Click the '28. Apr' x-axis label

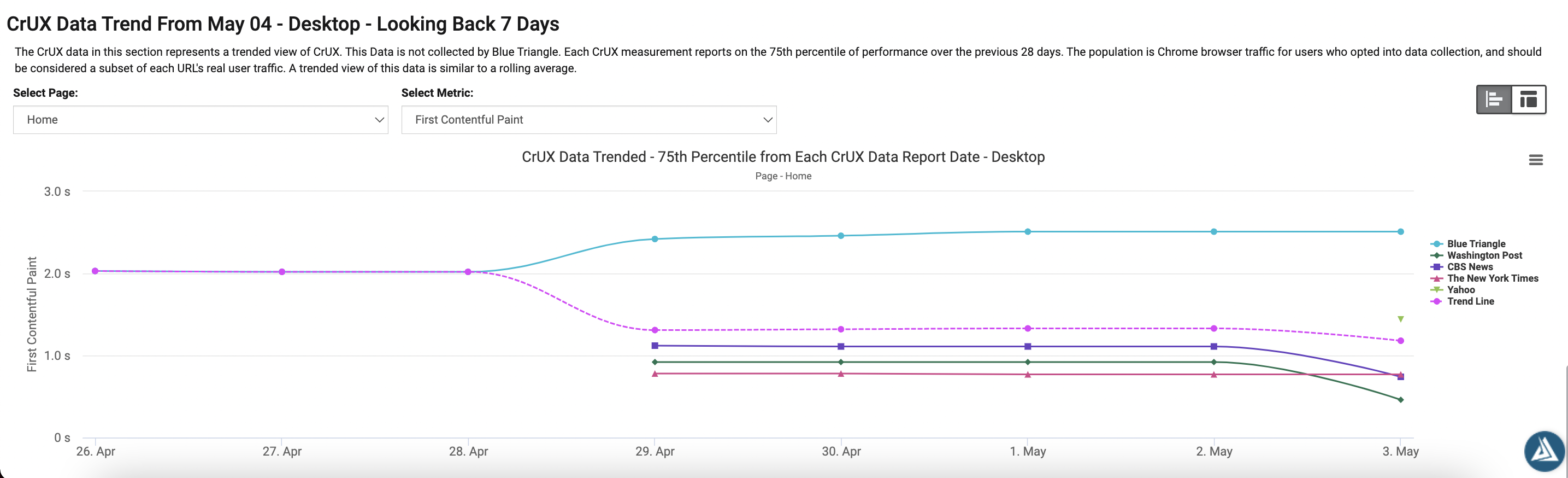pos(469,452)
